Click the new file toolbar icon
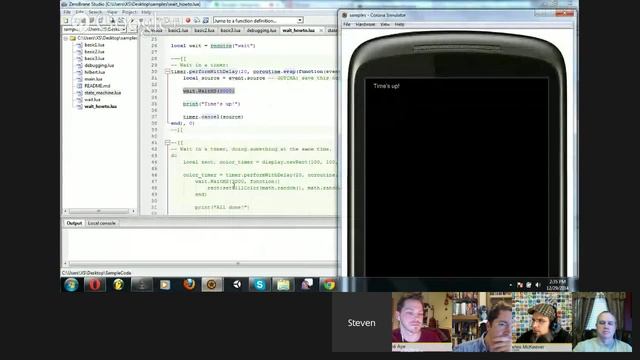640x360 pixels. point(66,20)
